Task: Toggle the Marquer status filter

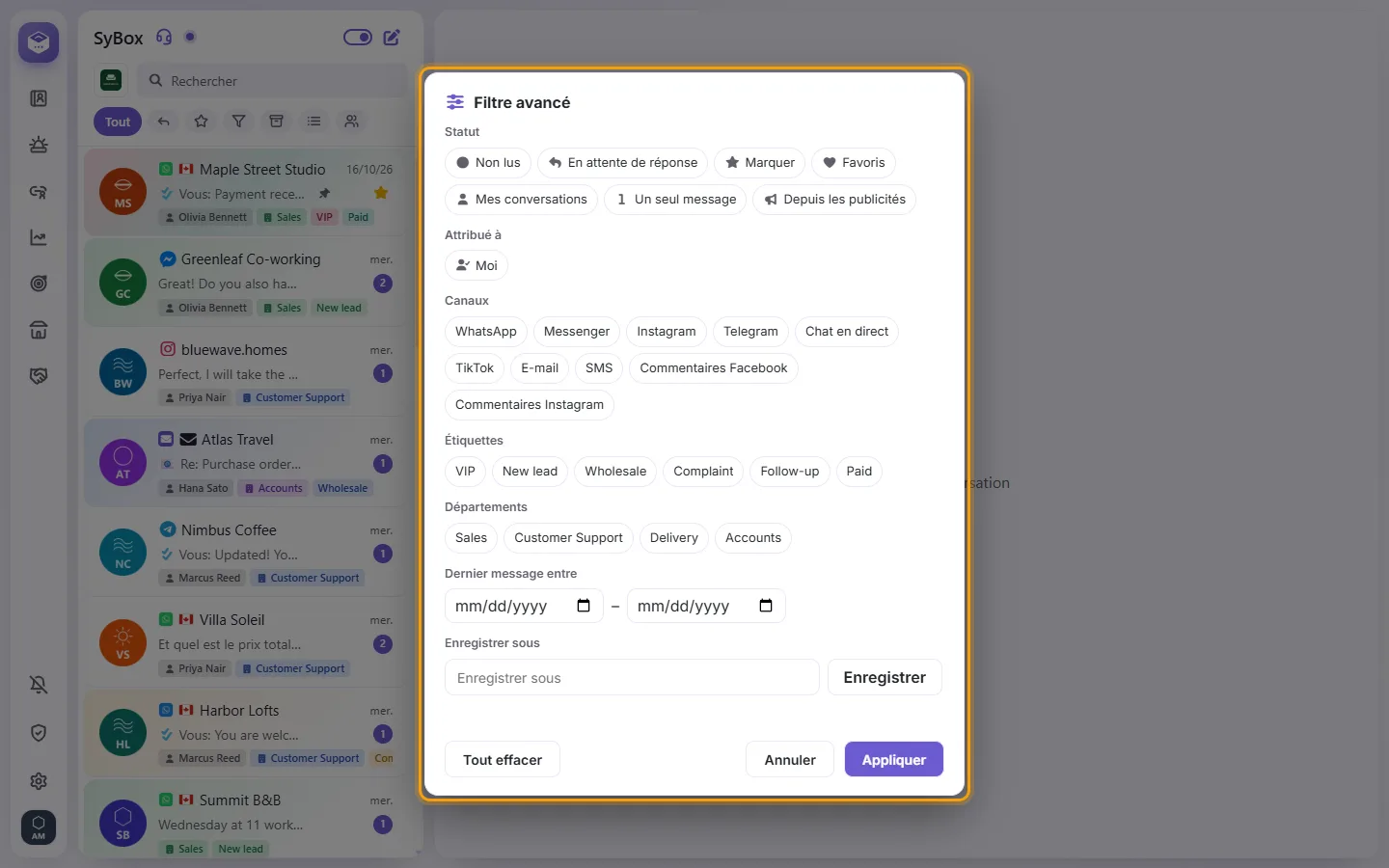Action: pyautogui.click(x=760, y=163)
